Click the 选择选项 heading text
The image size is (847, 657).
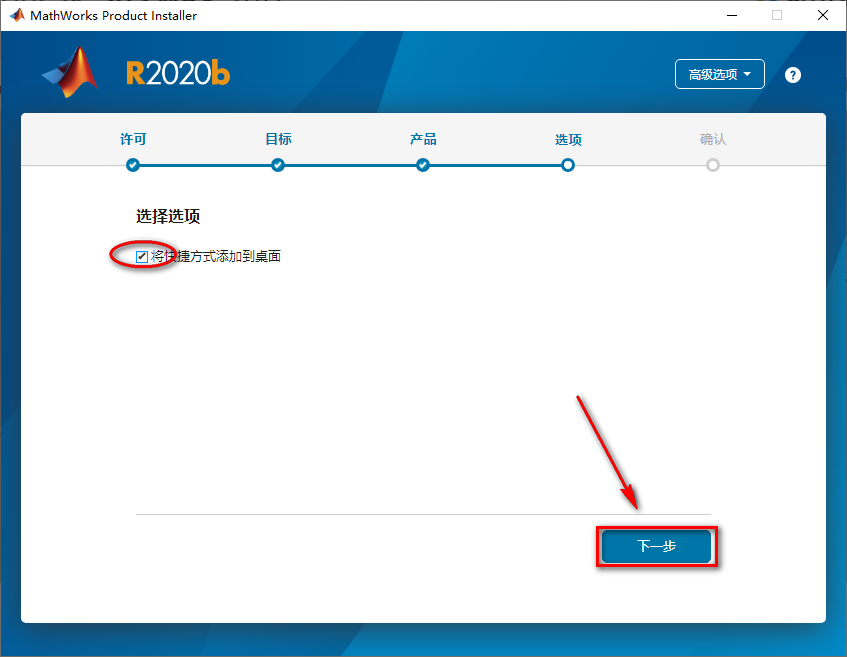tap(168, 216)
